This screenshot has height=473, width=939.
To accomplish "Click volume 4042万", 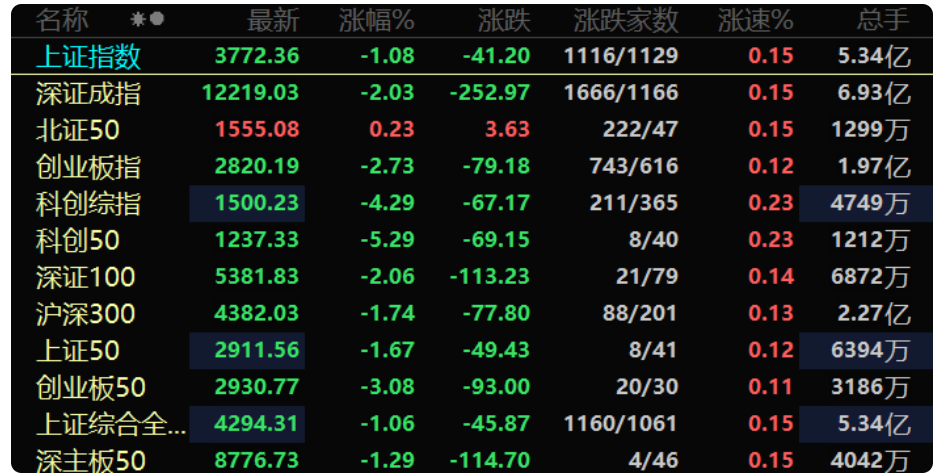I will coord(870,460).
